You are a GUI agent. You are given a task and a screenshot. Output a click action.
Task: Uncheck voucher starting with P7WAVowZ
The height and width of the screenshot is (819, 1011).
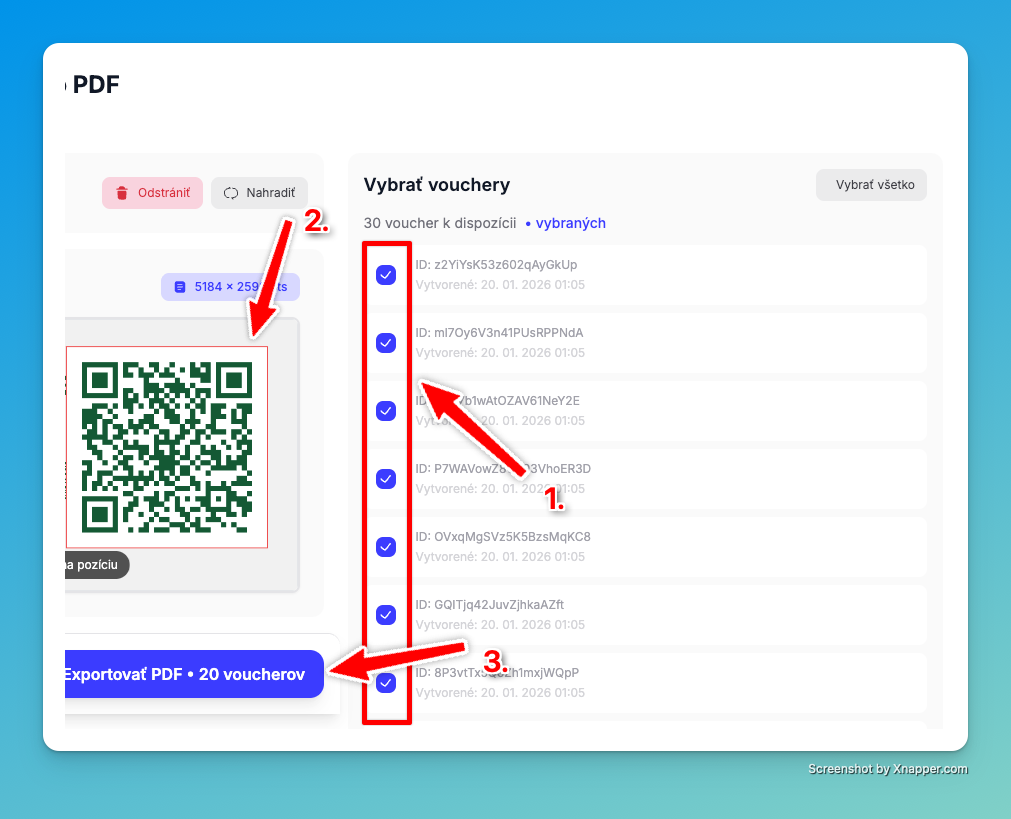[x=386, y=479]
